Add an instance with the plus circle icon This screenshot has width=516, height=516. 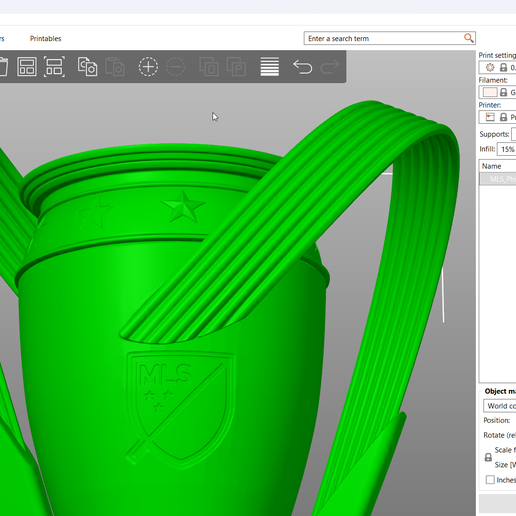[148, 67]
